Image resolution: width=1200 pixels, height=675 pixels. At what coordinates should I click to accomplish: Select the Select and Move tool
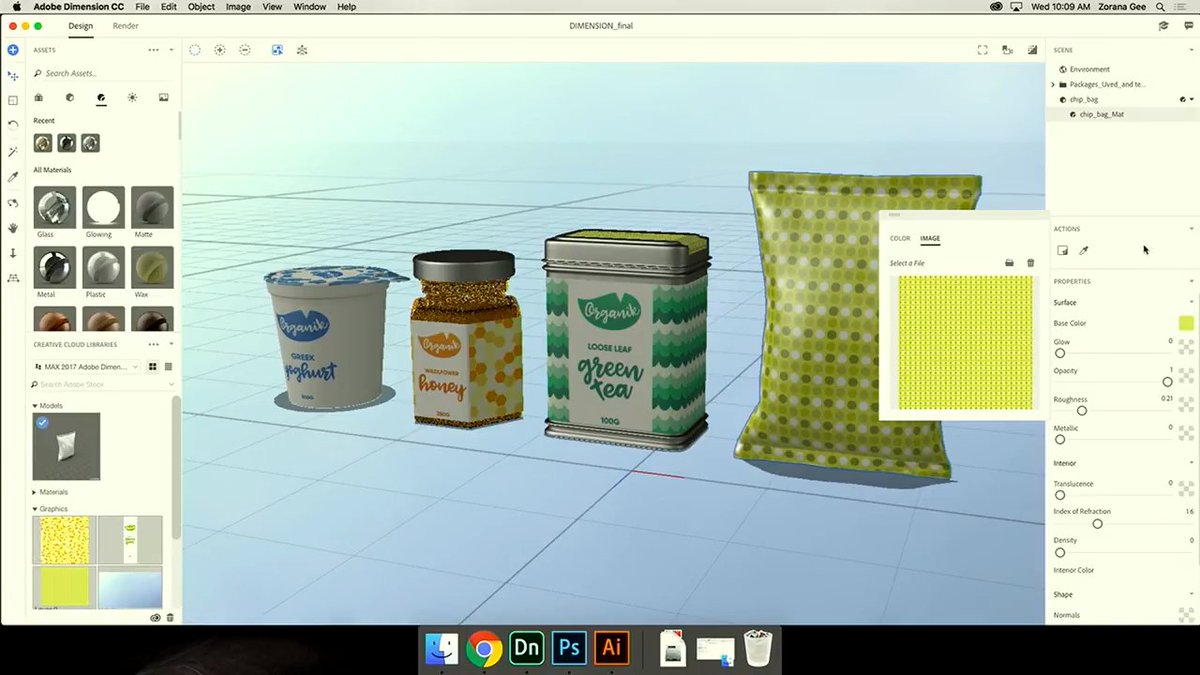tap(13, 75)
